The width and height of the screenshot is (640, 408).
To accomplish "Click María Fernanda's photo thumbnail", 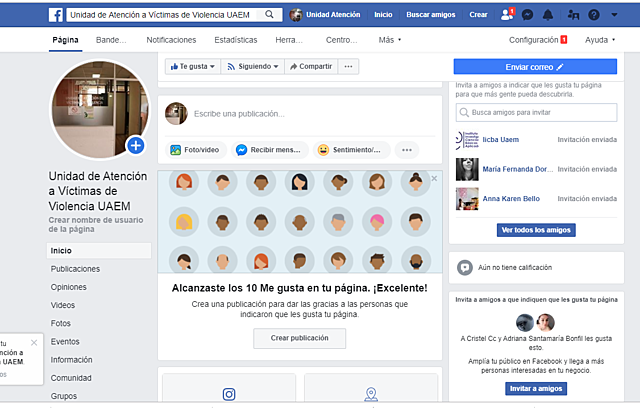I will click(x=467, y=169).
